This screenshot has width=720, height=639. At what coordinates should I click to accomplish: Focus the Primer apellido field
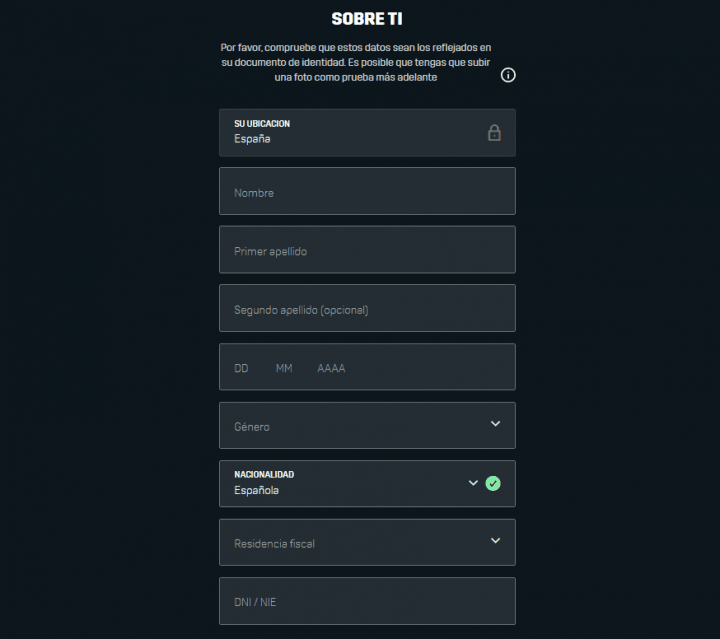pyautogui.click(x=367, y=249)
